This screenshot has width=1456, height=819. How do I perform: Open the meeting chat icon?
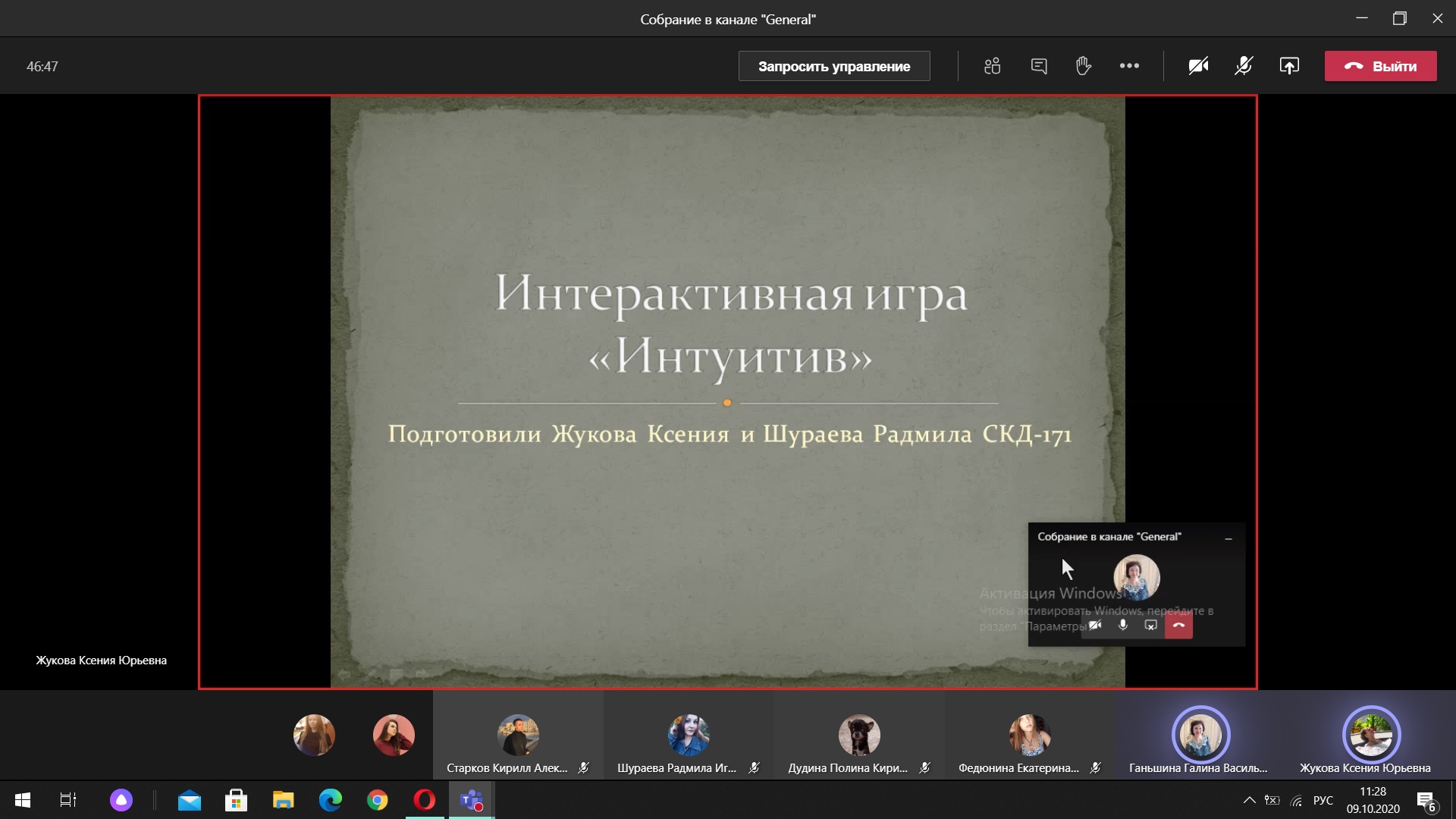(1039, 66)
